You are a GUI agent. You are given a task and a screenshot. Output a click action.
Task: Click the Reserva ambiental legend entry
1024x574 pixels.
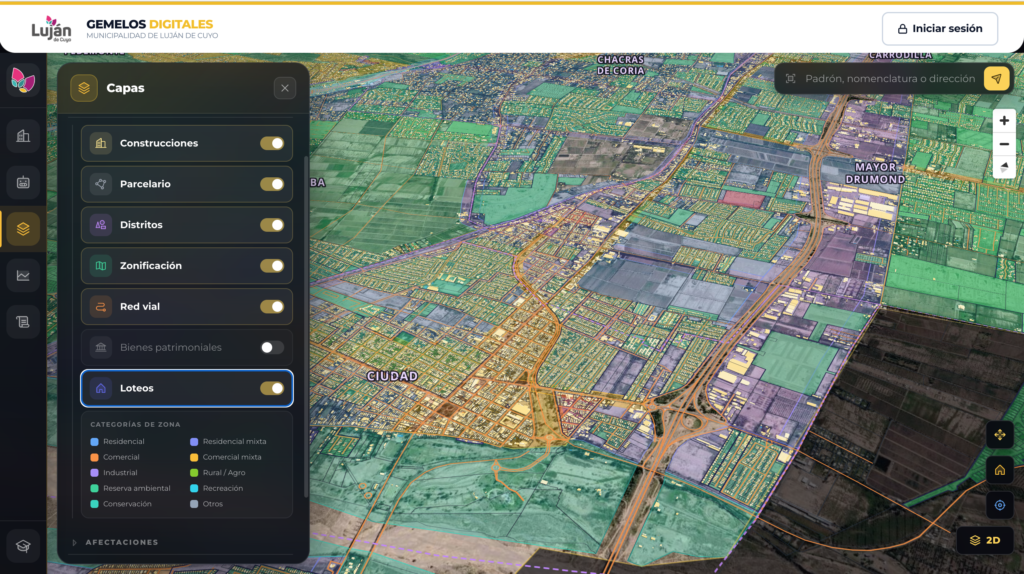[x=131, y=488]
